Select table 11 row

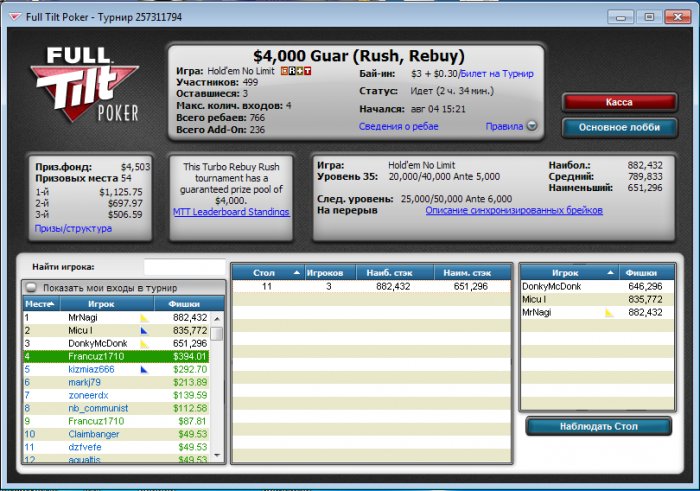pyautogui.click(x=371, y=287)
